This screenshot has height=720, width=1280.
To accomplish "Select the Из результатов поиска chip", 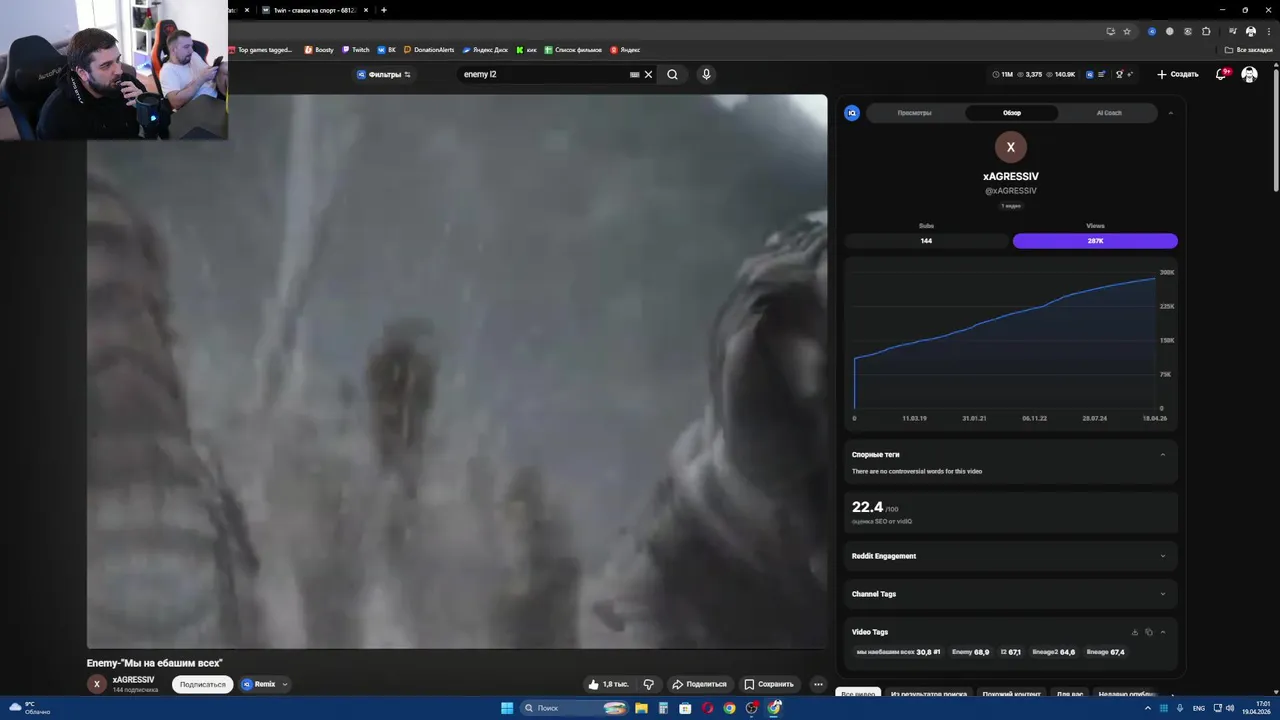I will [x=929, y=694].
